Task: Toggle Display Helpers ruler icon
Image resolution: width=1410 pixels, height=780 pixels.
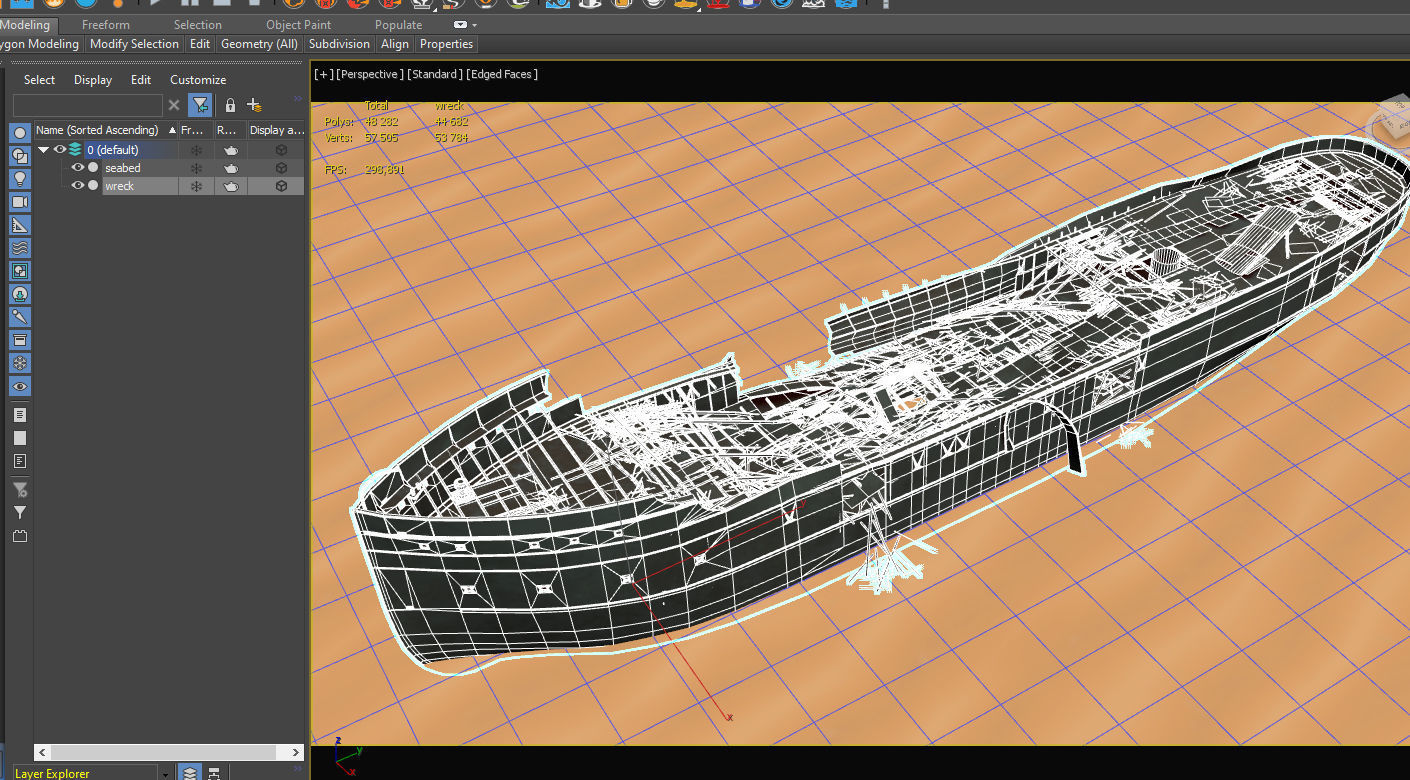Action: (x=20, y=225)
